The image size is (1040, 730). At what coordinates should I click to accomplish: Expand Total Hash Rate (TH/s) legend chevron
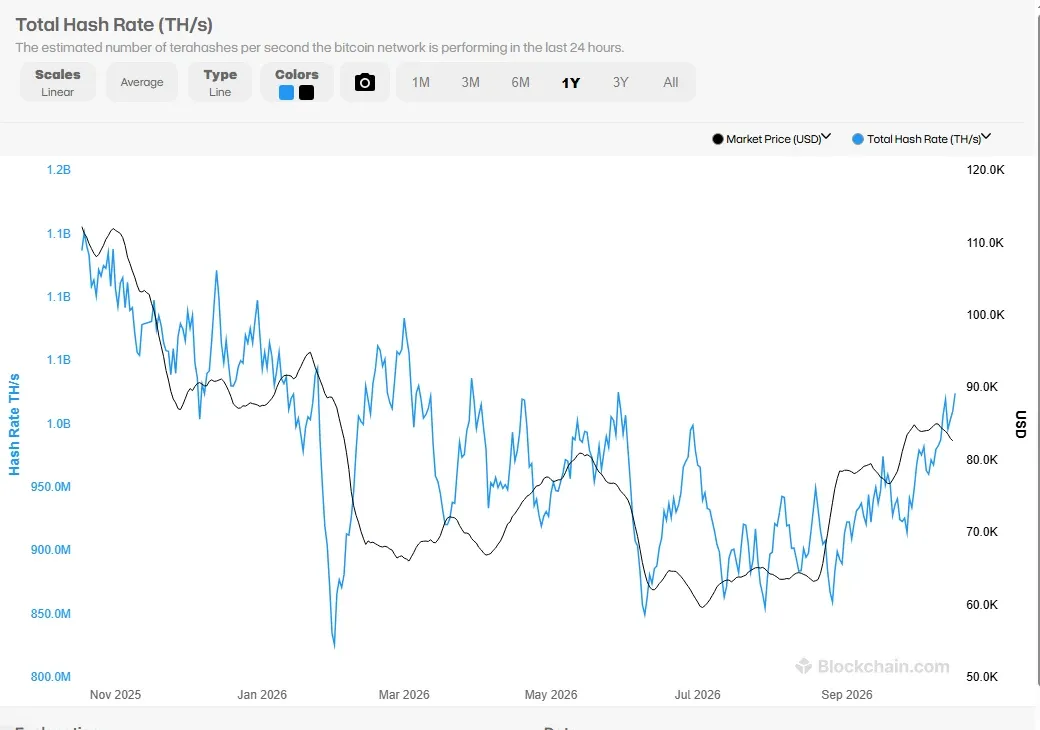tap(986, 137)
